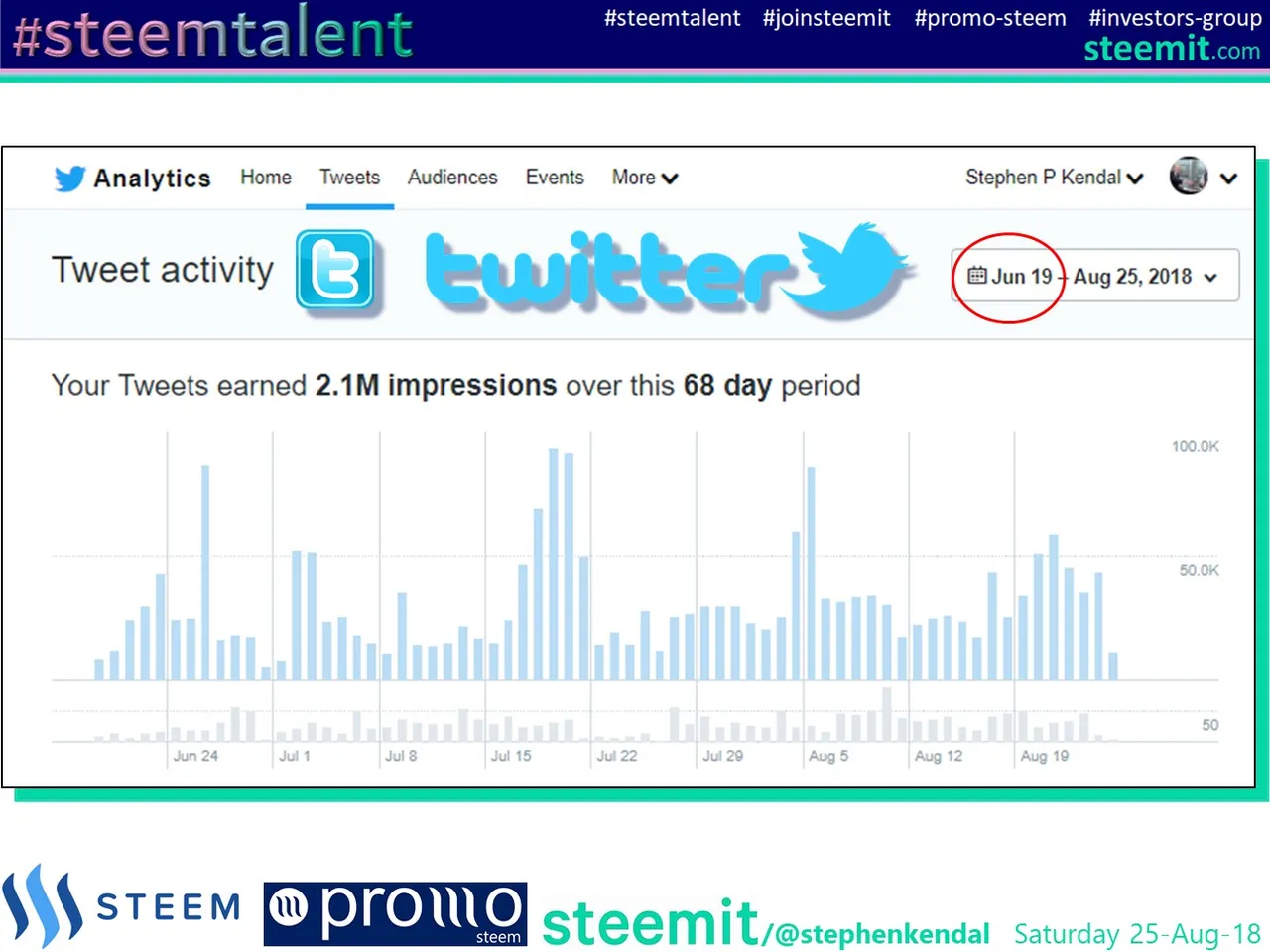Image resolution: width=1270 pixels, height=952 pixels.
Task: Click the Saturday 25-Aug-18 date text
Action: 1137,934
